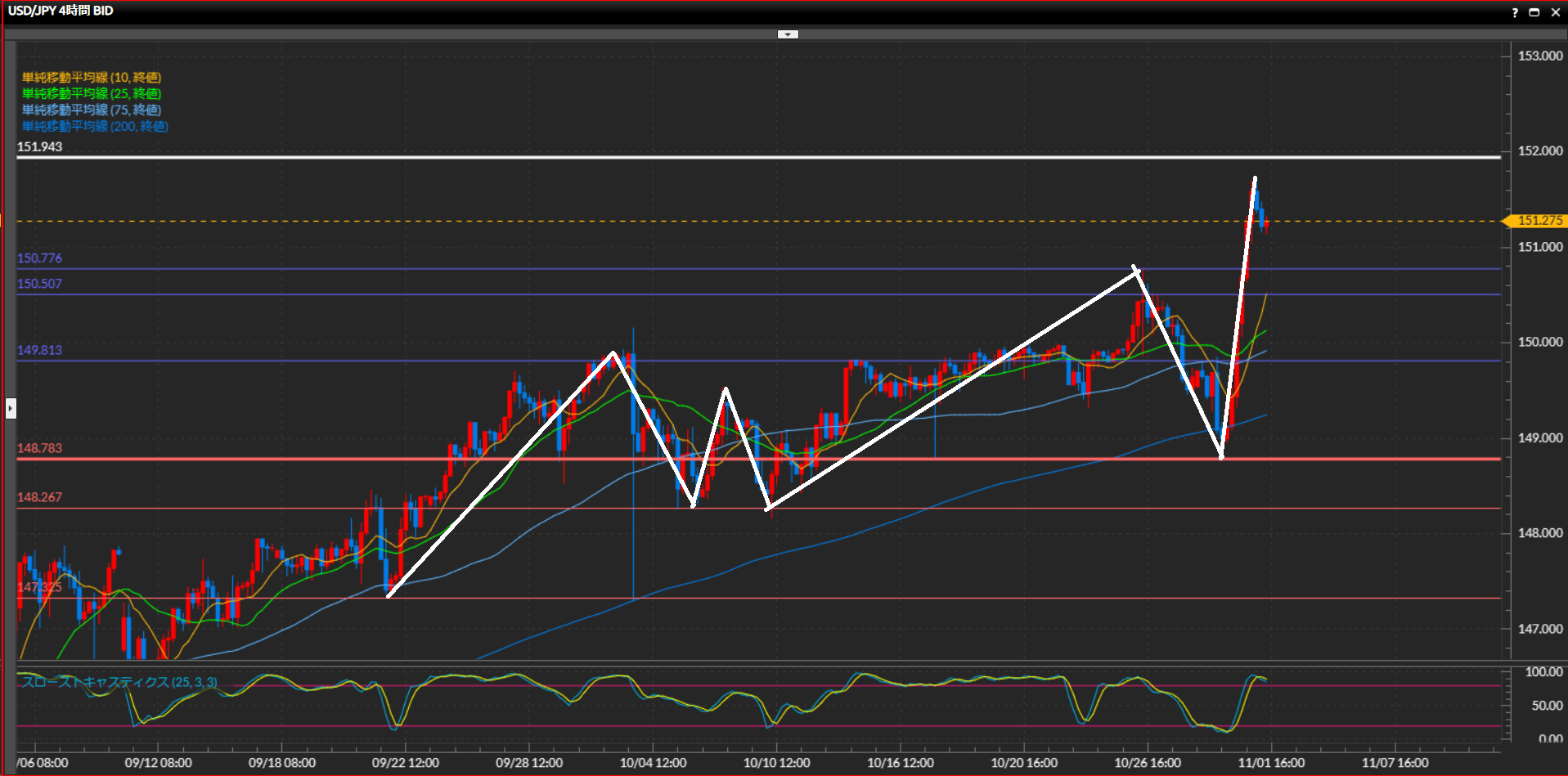The width and height of the screenshot is (1568, 776).
Task: Click the help question mark icon
Action: pyautogui.click(x=1515, y=12)
